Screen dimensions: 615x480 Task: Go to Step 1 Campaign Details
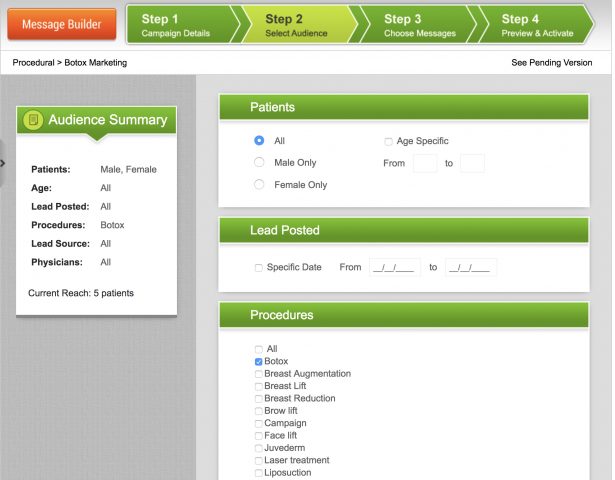(178, 25)
